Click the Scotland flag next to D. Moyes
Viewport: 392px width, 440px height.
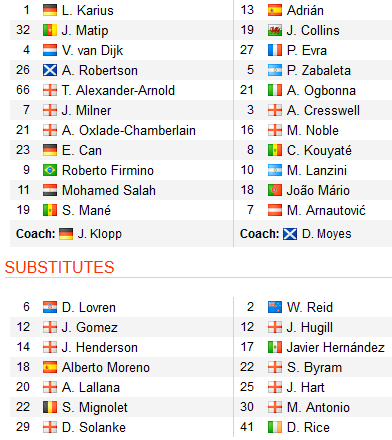point(290,234)
